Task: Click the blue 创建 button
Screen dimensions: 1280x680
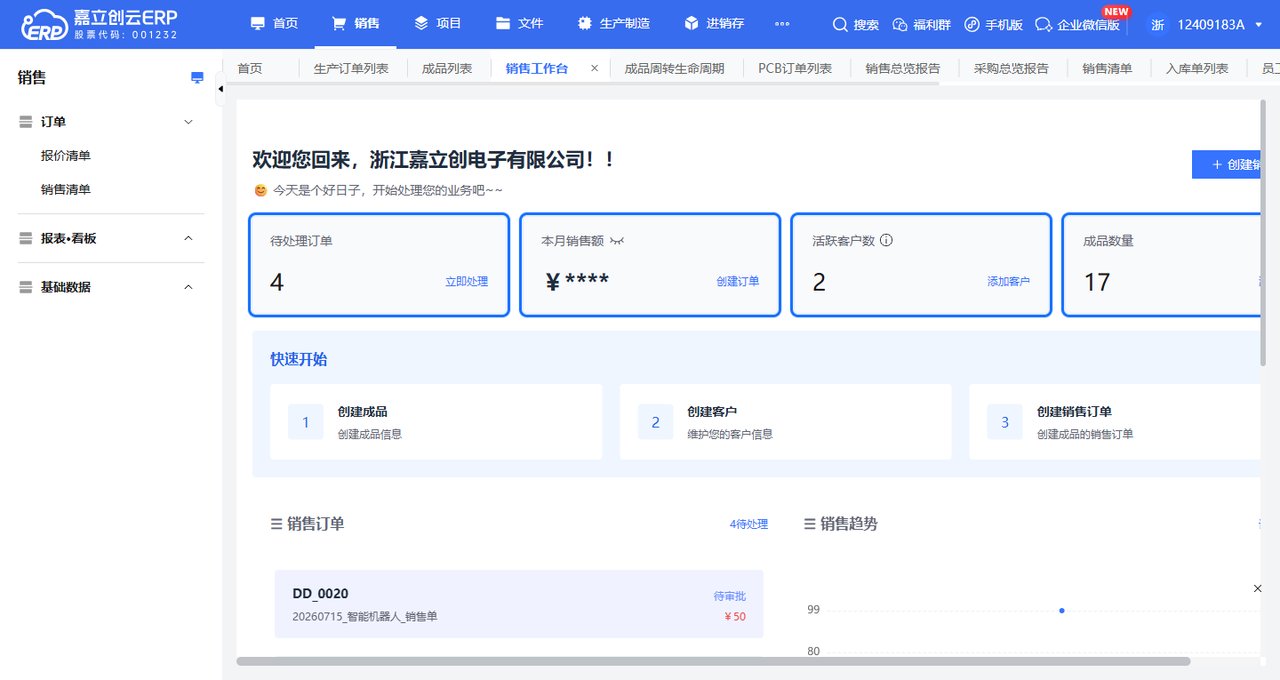Action: (x=1228, y=165)
